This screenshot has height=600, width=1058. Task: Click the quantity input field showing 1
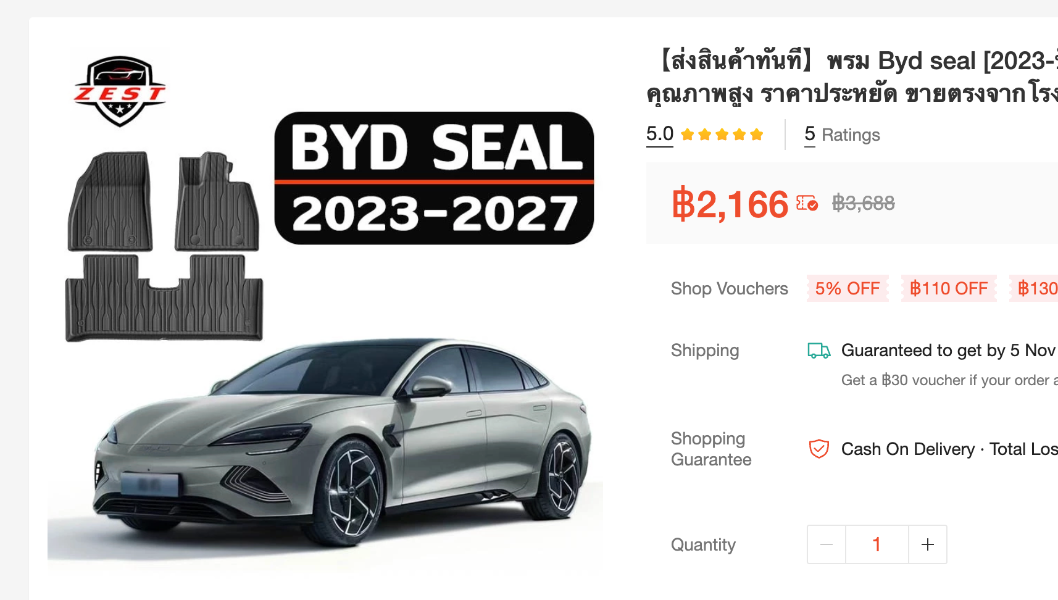coord(876,545)
